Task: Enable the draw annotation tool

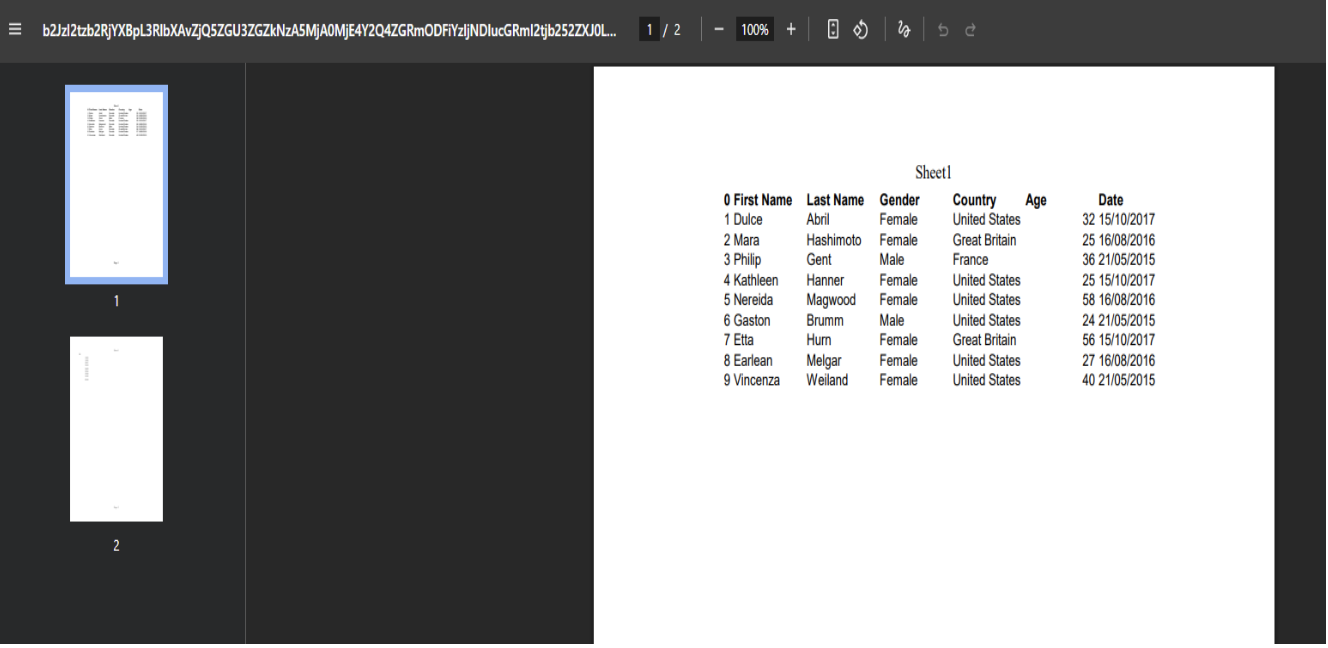Action: pos(904,30)
